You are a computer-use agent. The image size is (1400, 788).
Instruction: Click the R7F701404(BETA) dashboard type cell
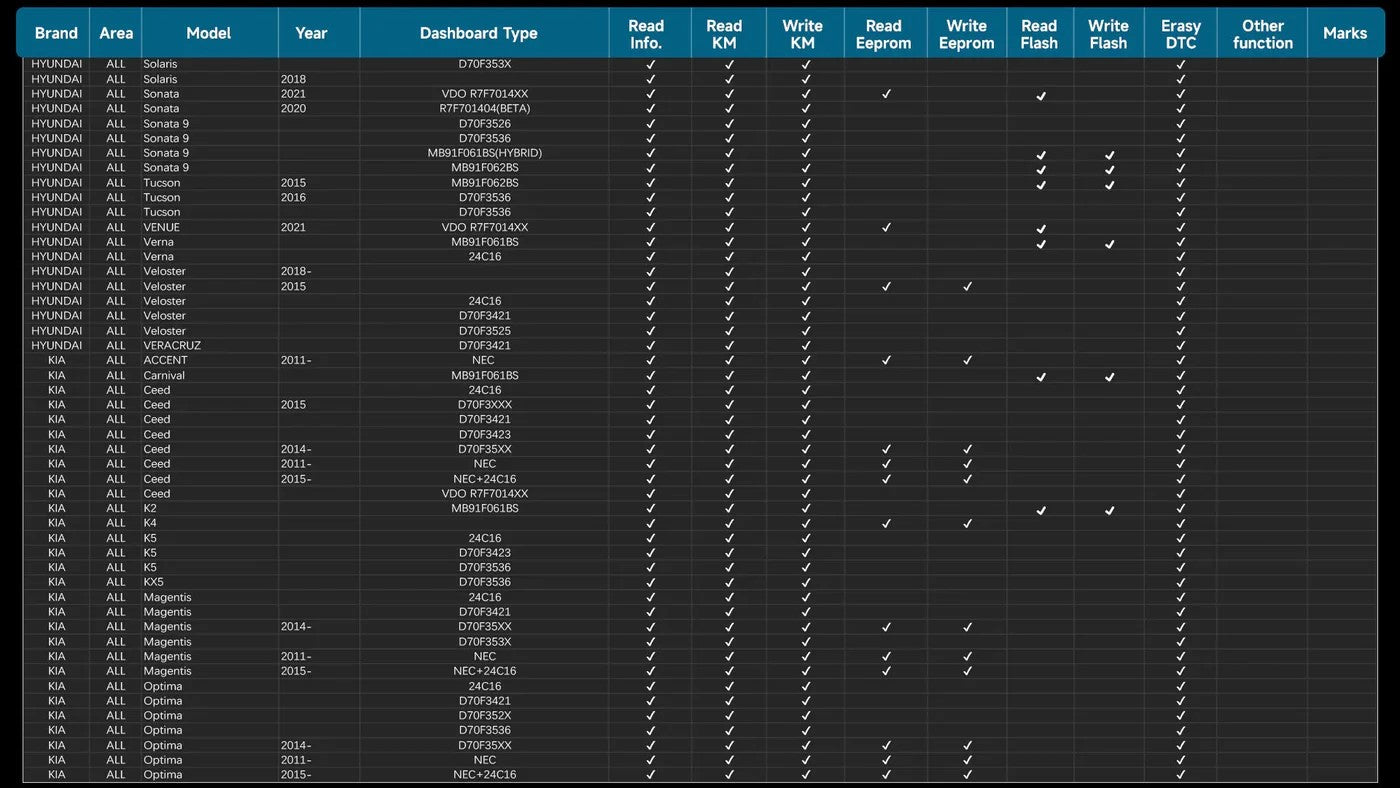484,109
